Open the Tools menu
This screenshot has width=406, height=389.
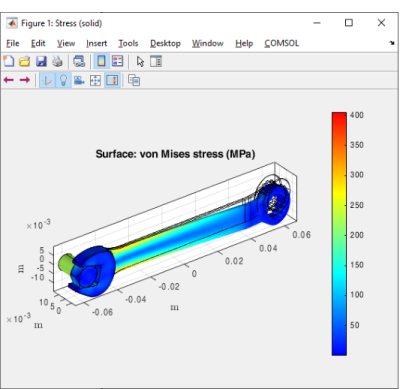(x=128, y=43)
